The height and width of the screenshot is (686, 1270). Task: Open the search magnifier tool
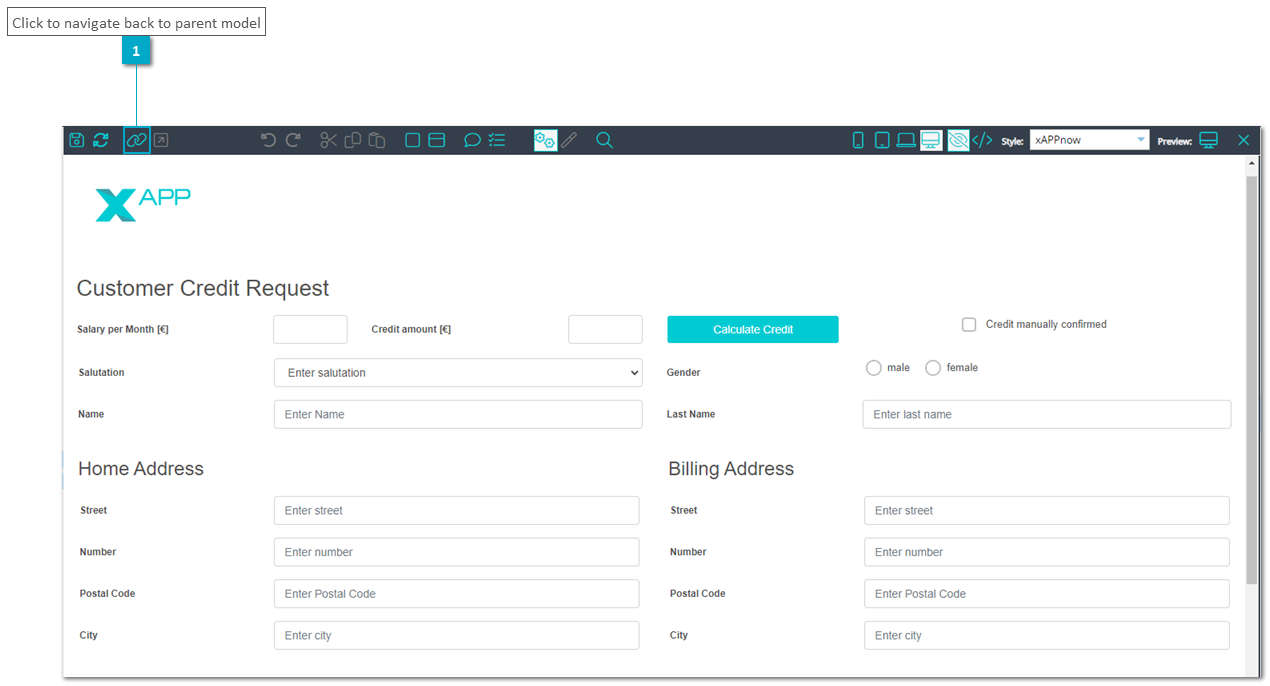pyautogui.click(x=604, y=140)
